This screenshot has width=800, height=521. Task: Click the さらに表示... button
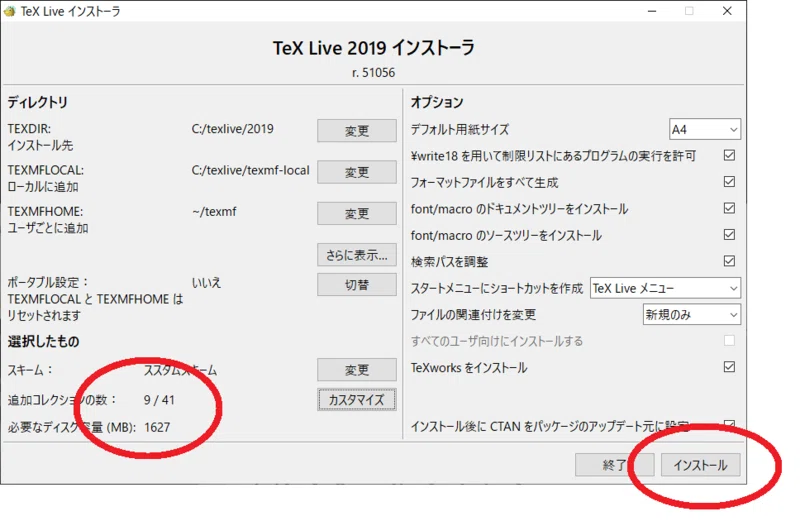(x=357, y=255)
